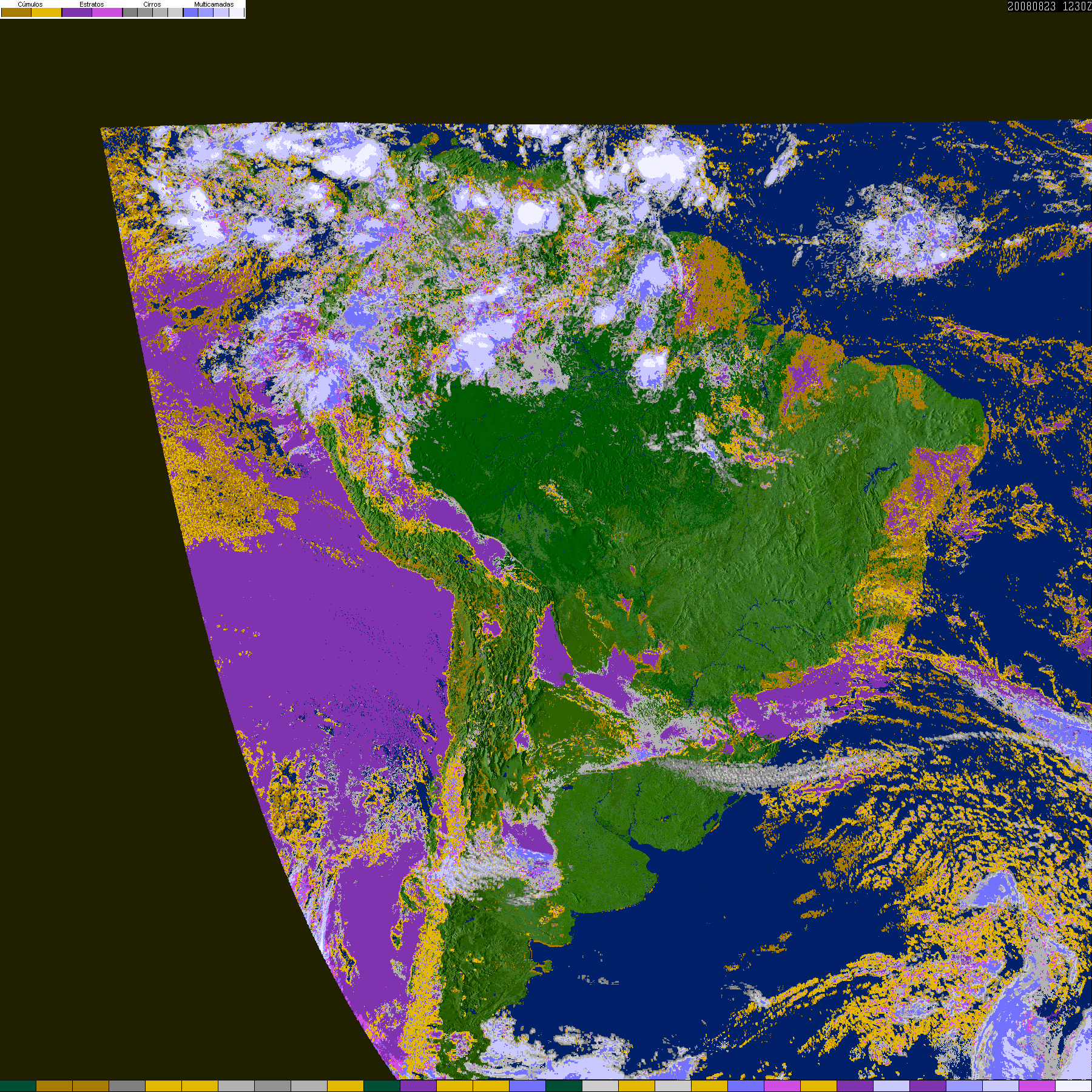Click the lightest gray Cirros legend swatch
The image size is (1092, 1092).
(175, 12)
